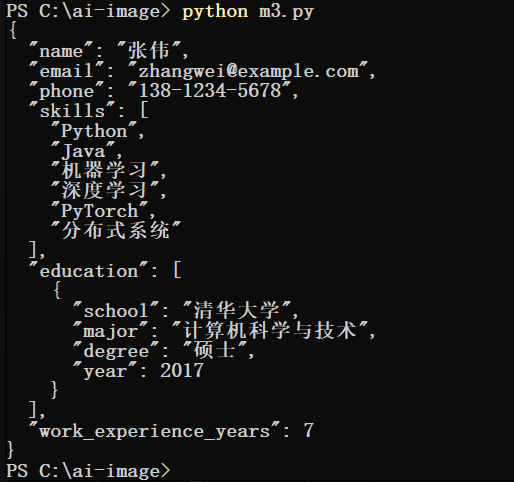Click the name value 张伟

(x=149, y=51)
